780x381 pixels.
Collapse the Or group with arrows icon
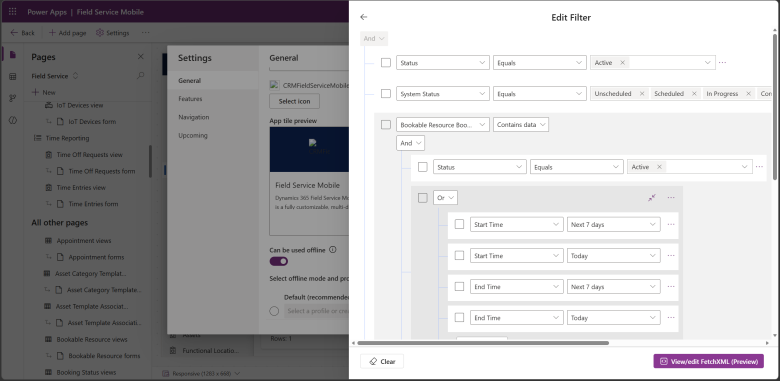(652, 197)
